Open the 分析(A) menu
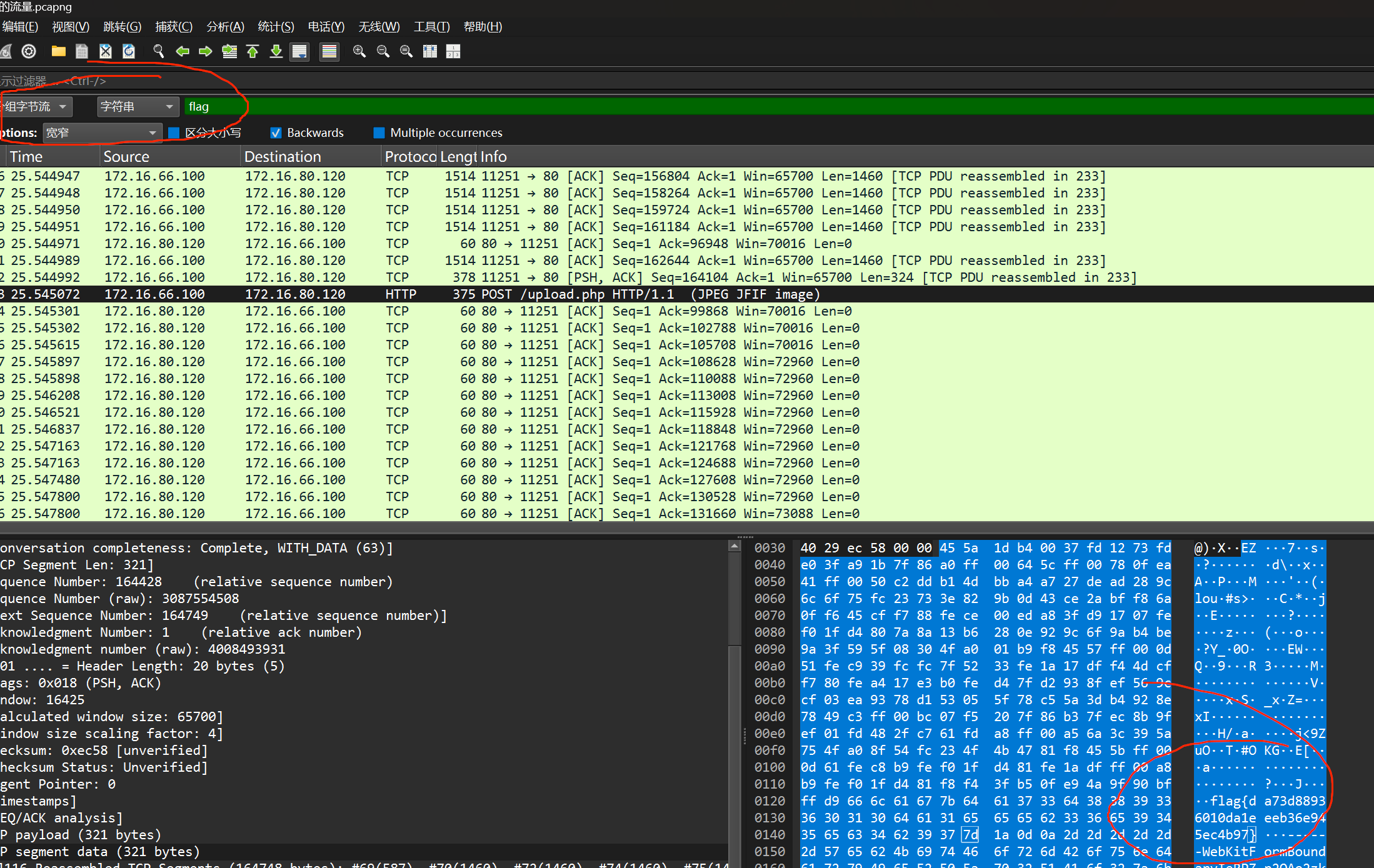 [x=225, y=27]
